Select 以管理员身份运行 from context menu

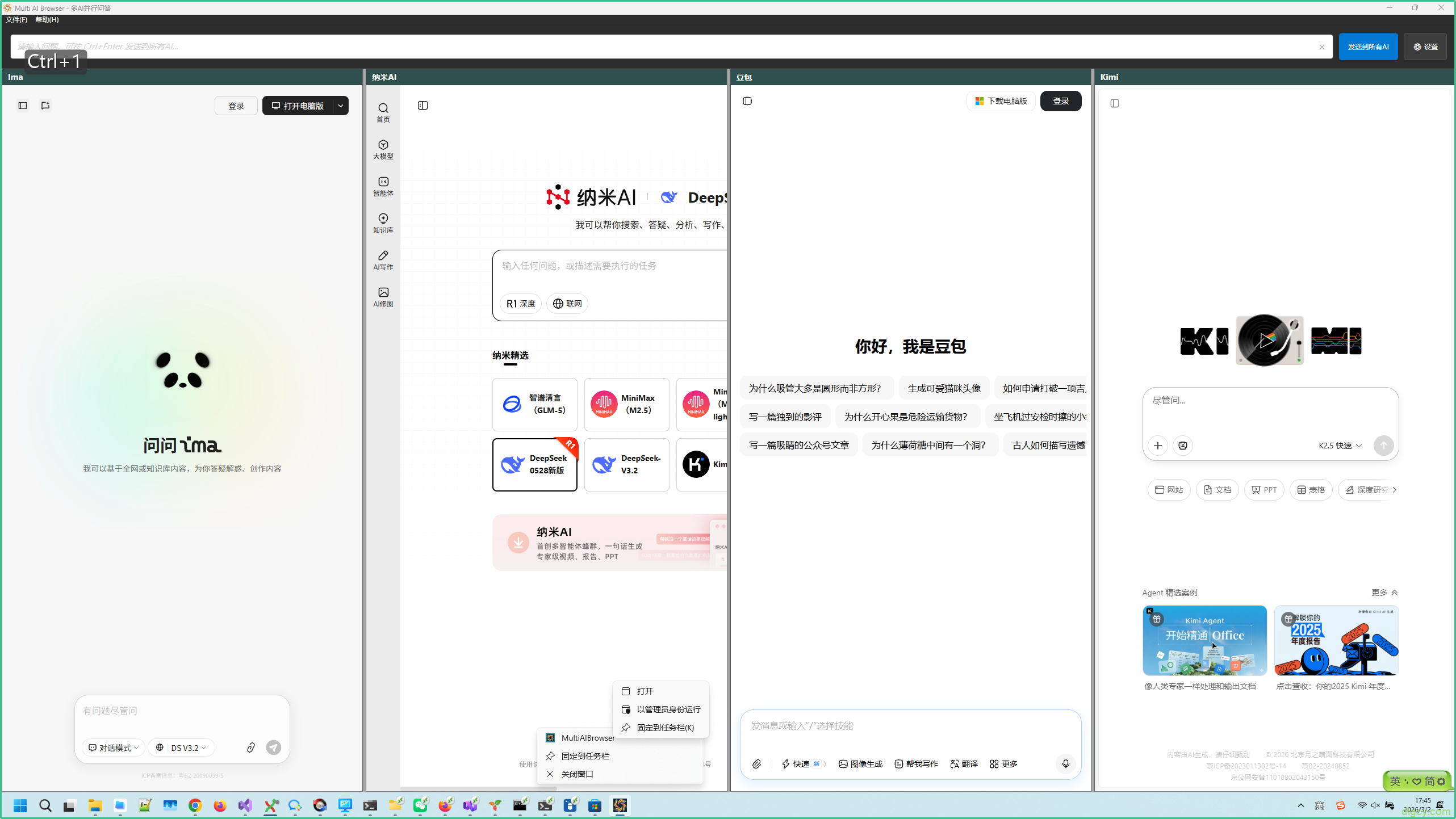point(668,709)
